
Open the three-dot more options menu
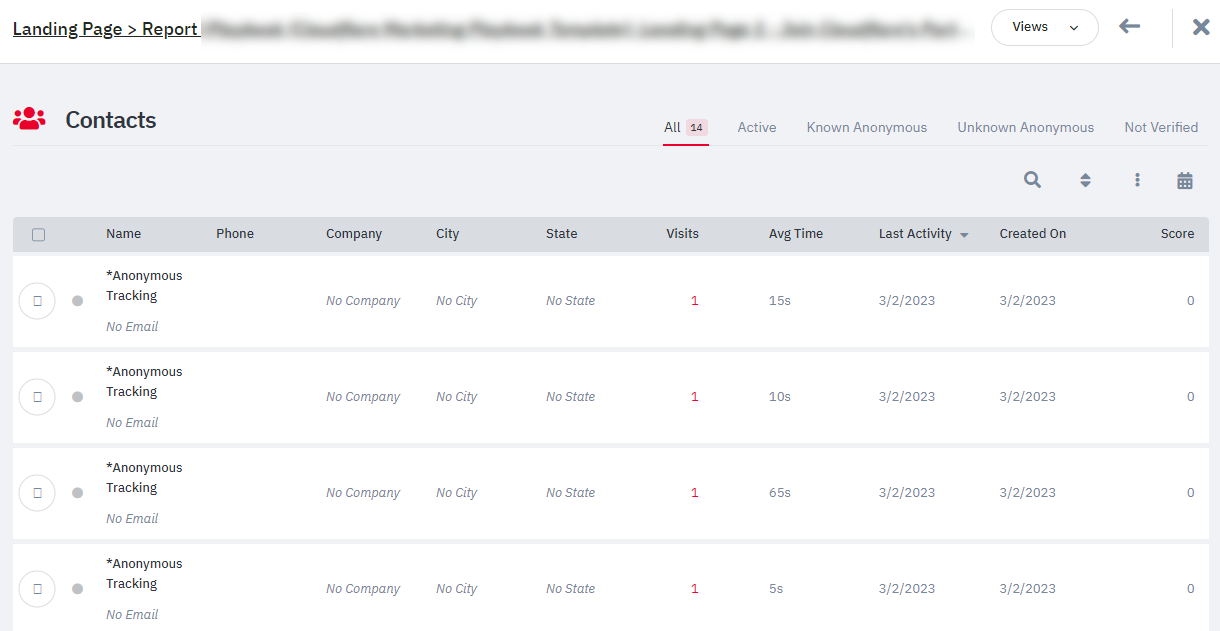[x=1137, y=180]
